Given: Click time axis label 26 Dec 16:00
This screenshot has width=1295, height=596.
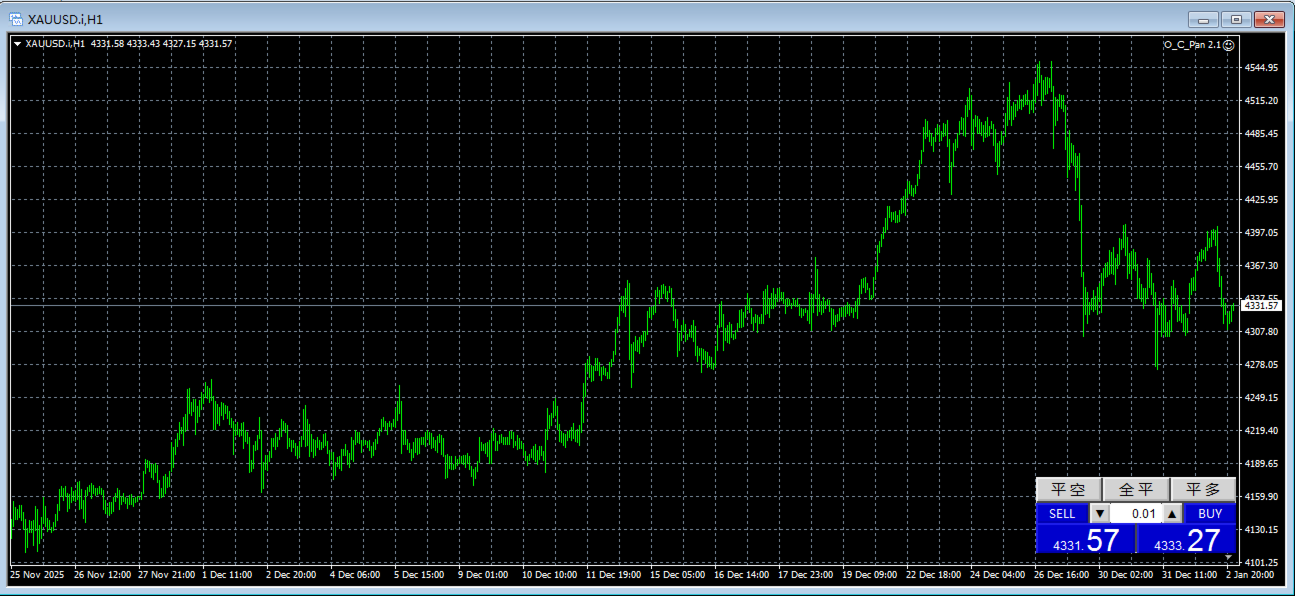Looking at the screenshot, I should click(x=1062, y=575).
